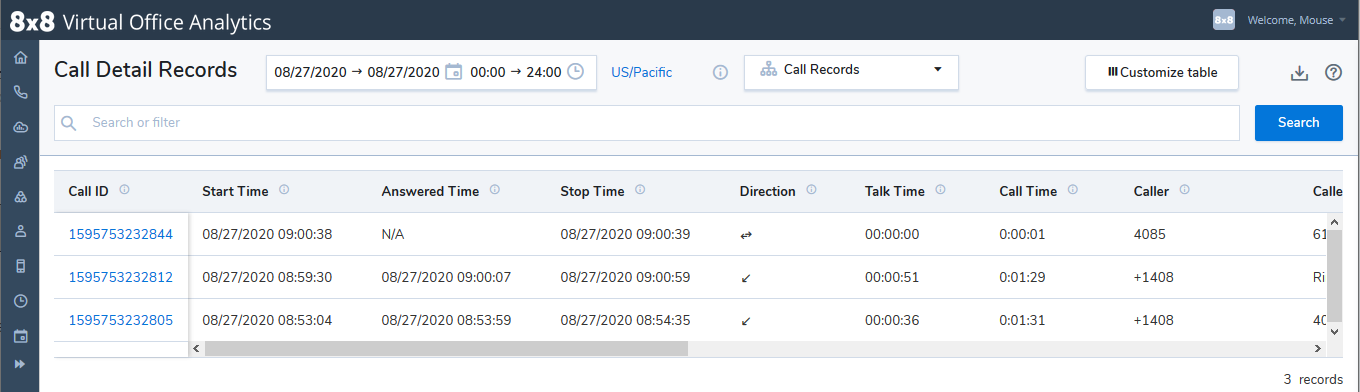Focus the Search or filter field
This screenshot has height=392, width=1360.
(x=648, y=123)
